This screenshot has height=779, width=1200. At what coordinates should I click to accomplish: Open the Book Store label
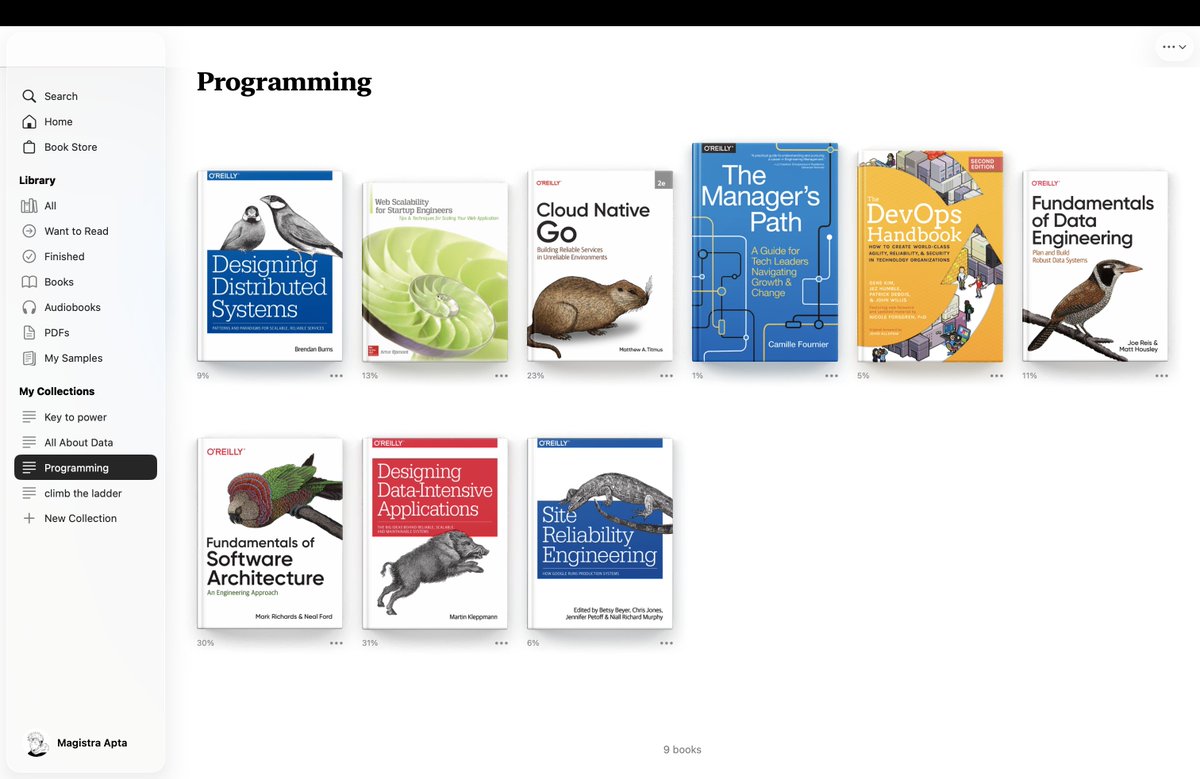click(71, 147)
